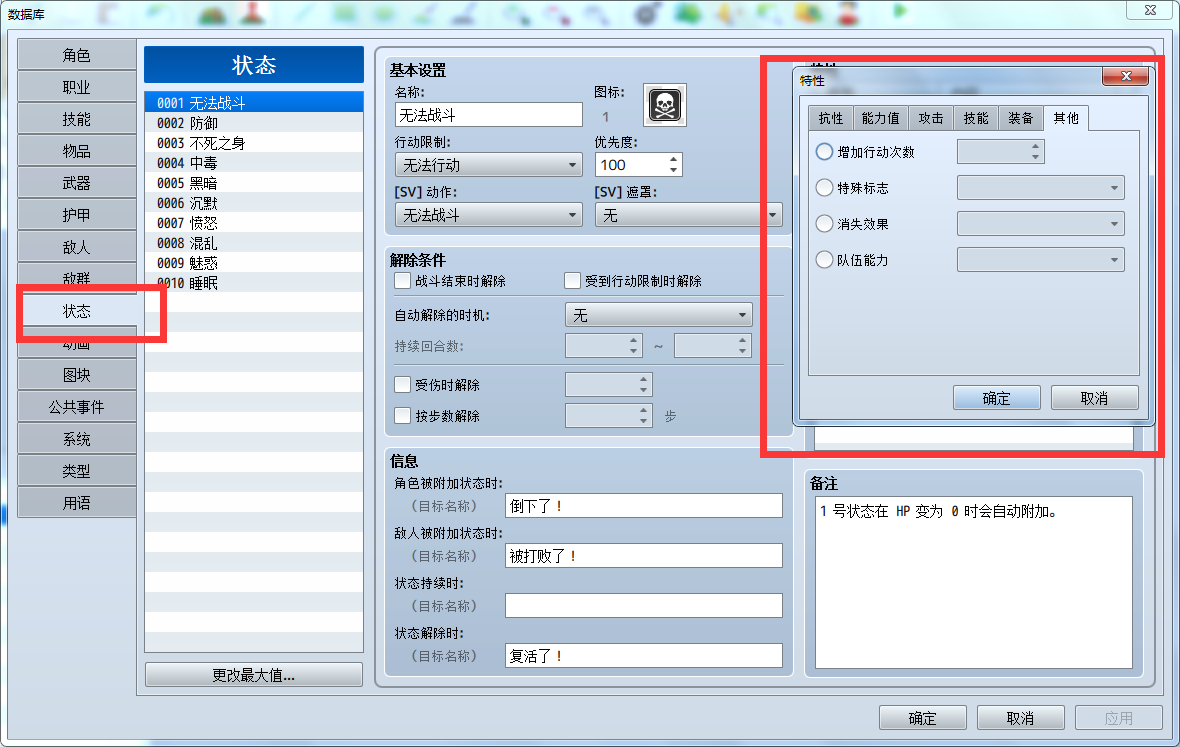Open the 能力值 tab
This screenshot has width=1180, height=747.
point(880,118)
